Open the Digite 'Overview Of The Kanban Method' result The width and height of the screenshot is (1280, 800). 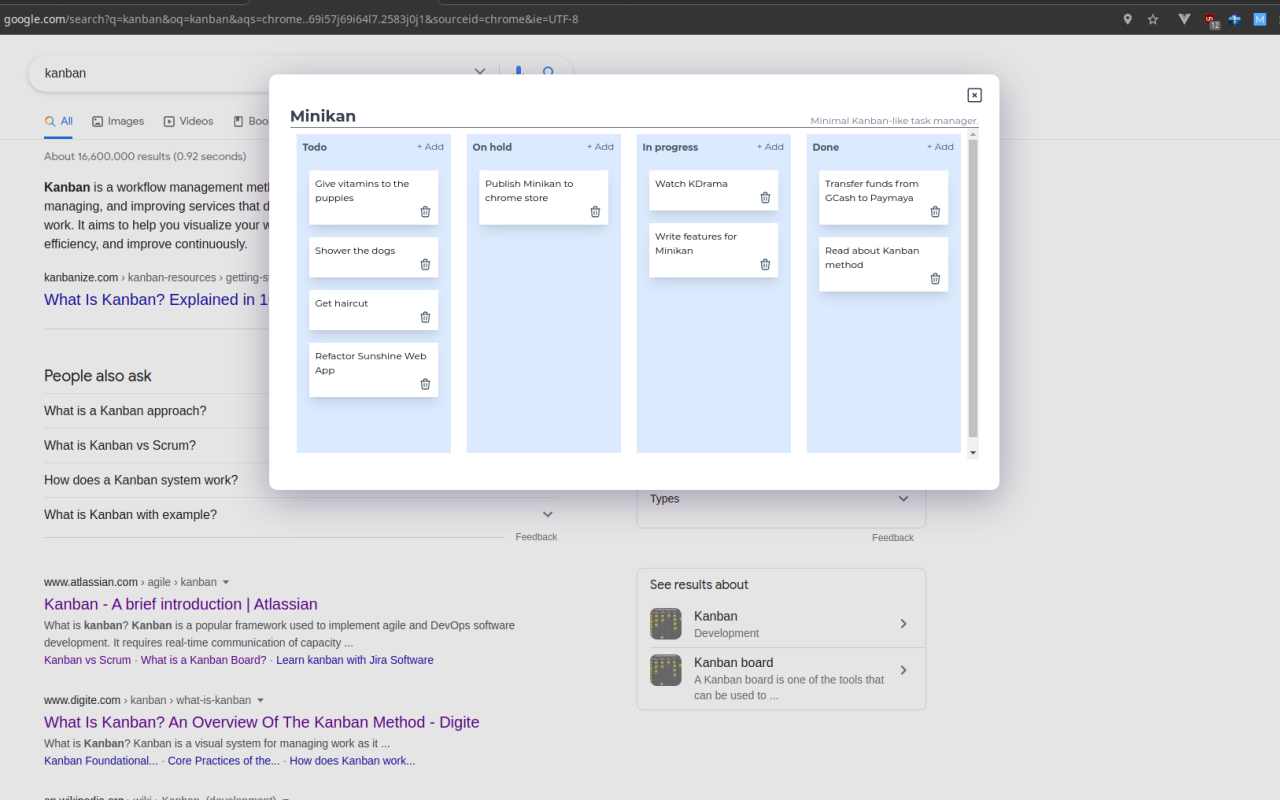(262, 722)
